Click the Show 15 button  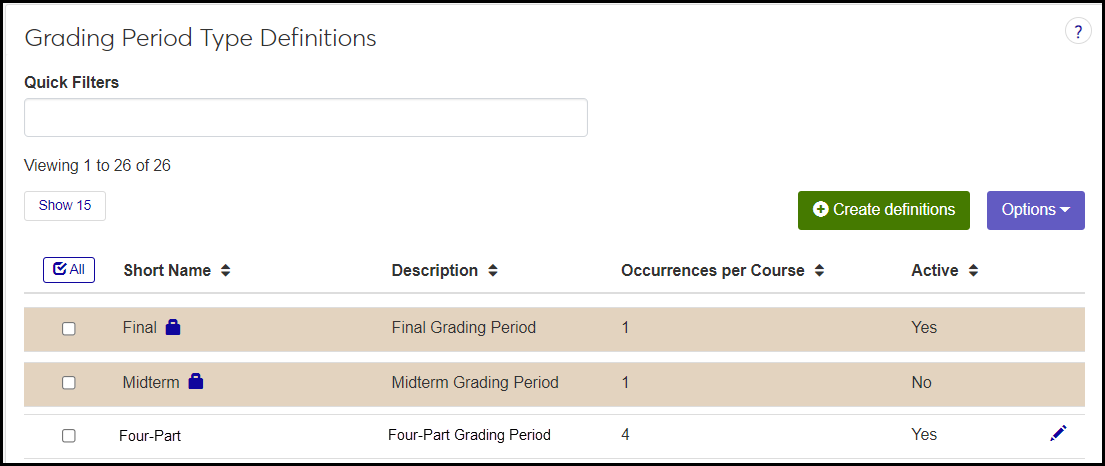[x=65, y=205]
